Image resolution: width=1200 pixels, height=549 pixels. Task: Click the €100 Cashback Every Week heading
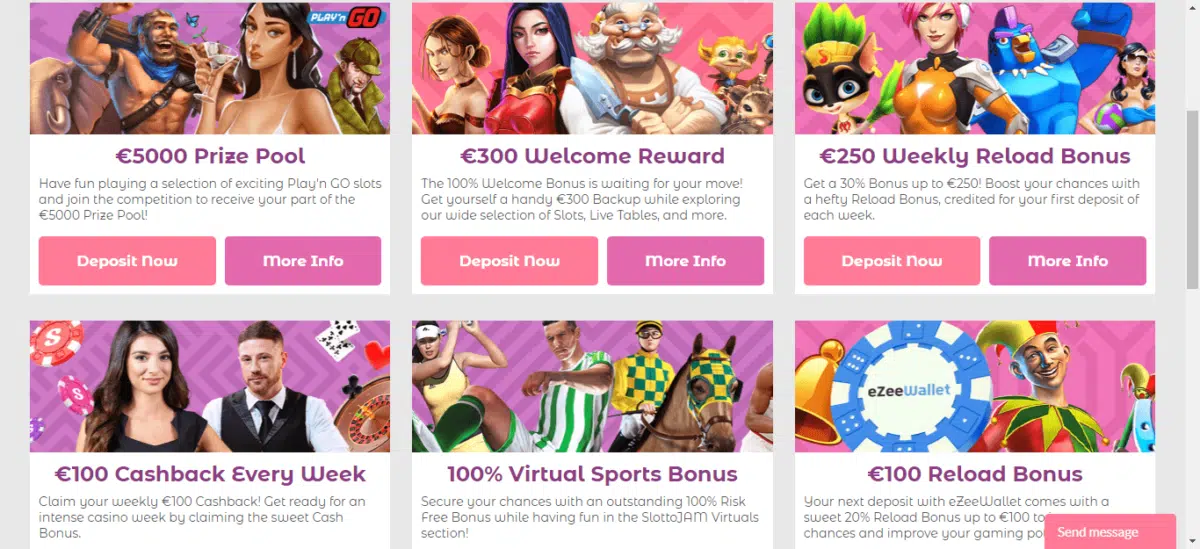coord(210,474)
